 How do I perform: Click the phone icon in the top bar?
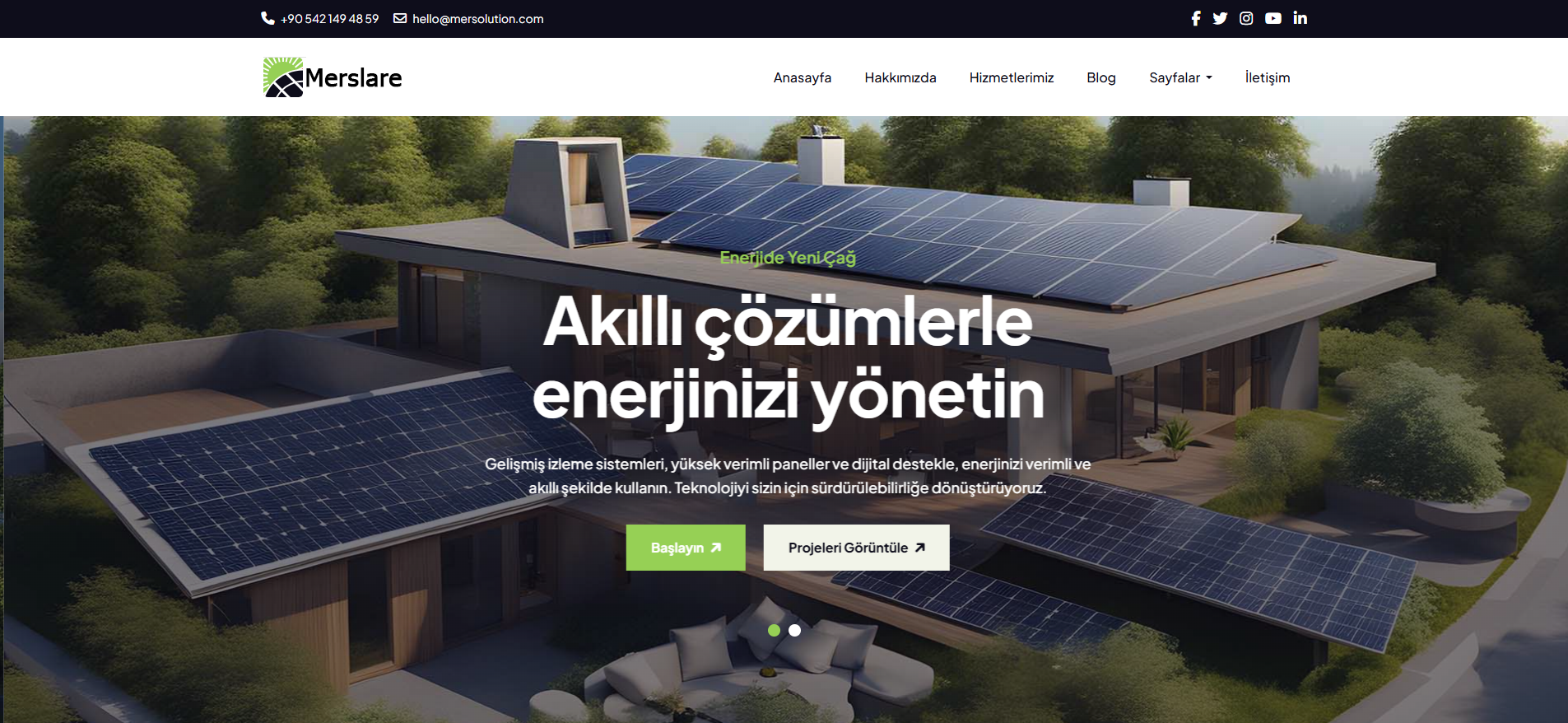tap(268, 18)
